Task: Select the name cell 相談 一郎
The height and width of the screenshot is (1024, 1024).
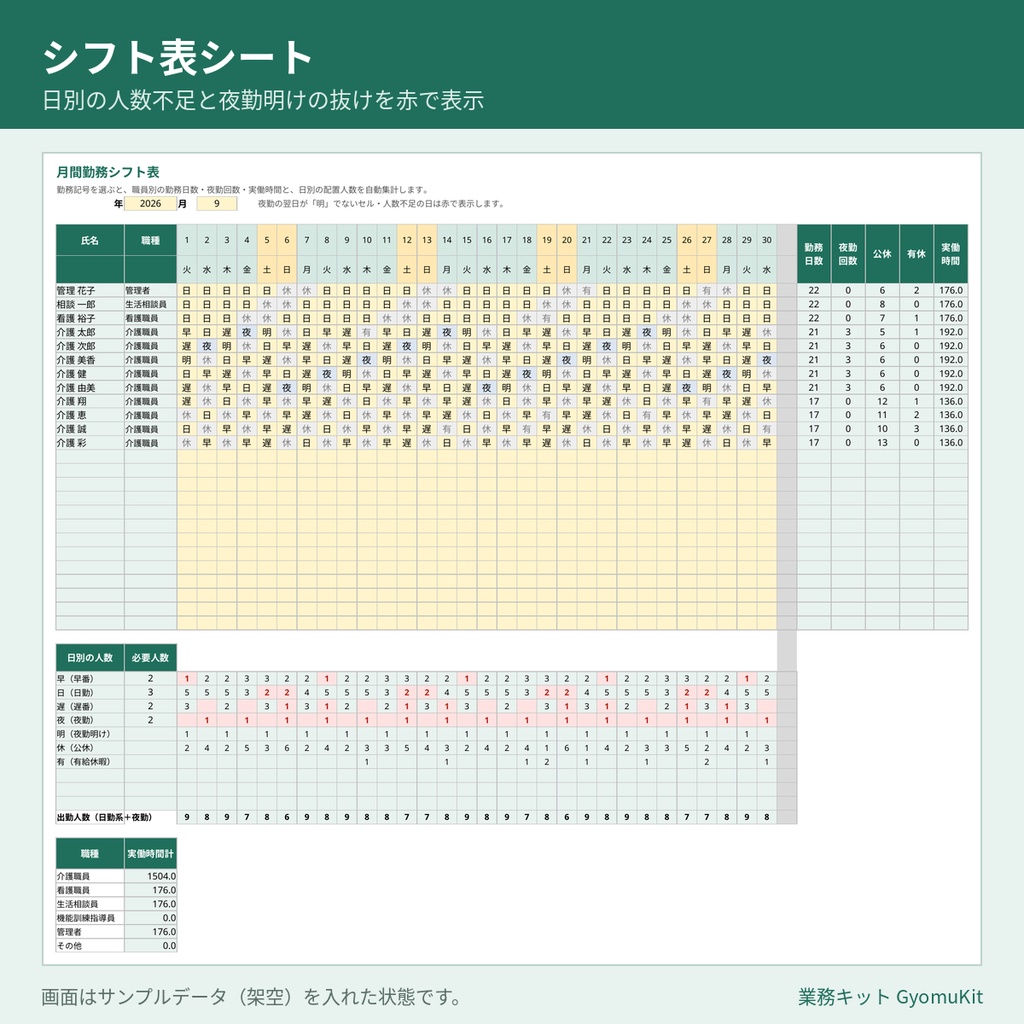Action: tap(90, 304)
